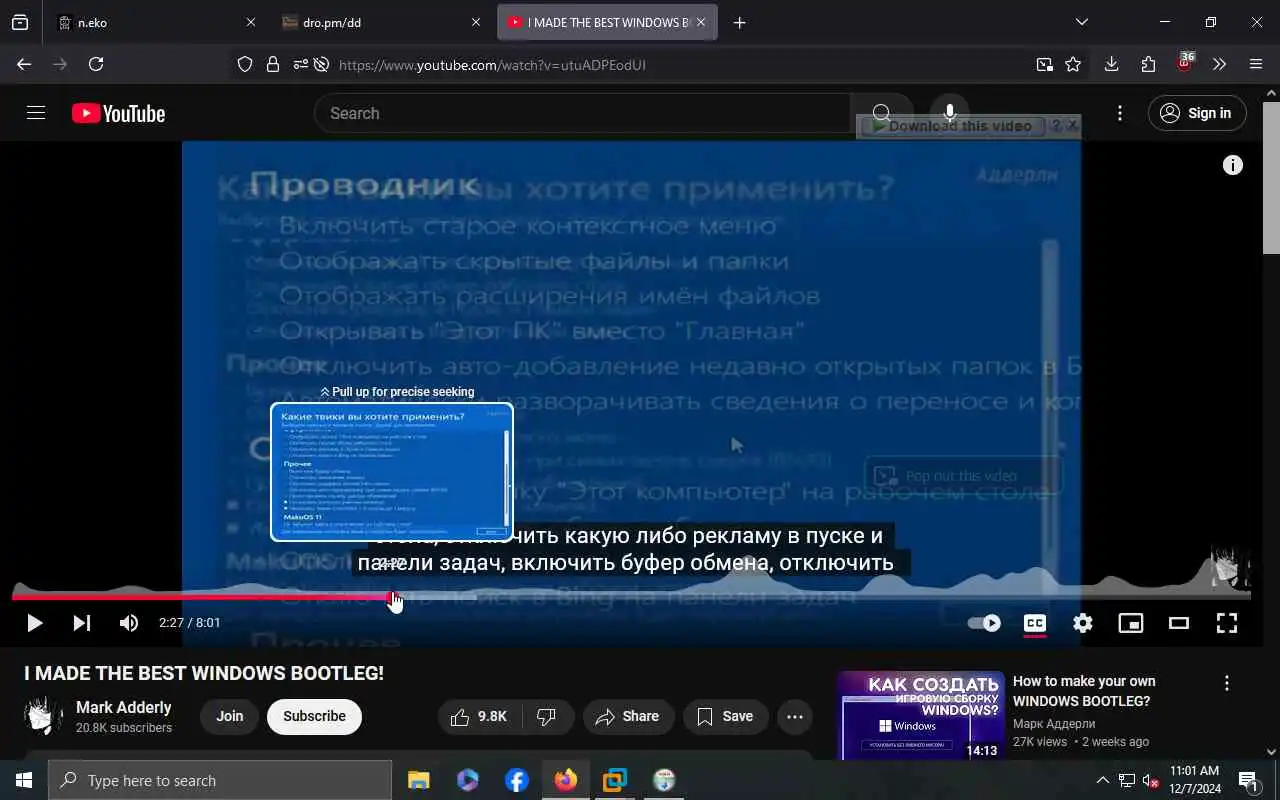
Task: Open the recommended video title link
Action: pyautogui.click(x=1084, y=691)
